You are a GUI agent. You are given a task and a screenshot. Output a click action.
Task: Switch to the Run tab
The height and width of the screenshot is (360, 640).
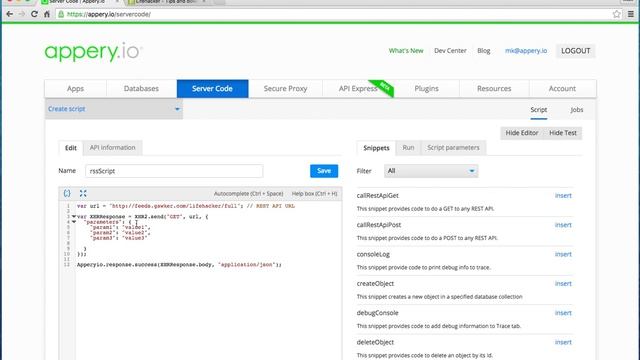coord(408,148)
